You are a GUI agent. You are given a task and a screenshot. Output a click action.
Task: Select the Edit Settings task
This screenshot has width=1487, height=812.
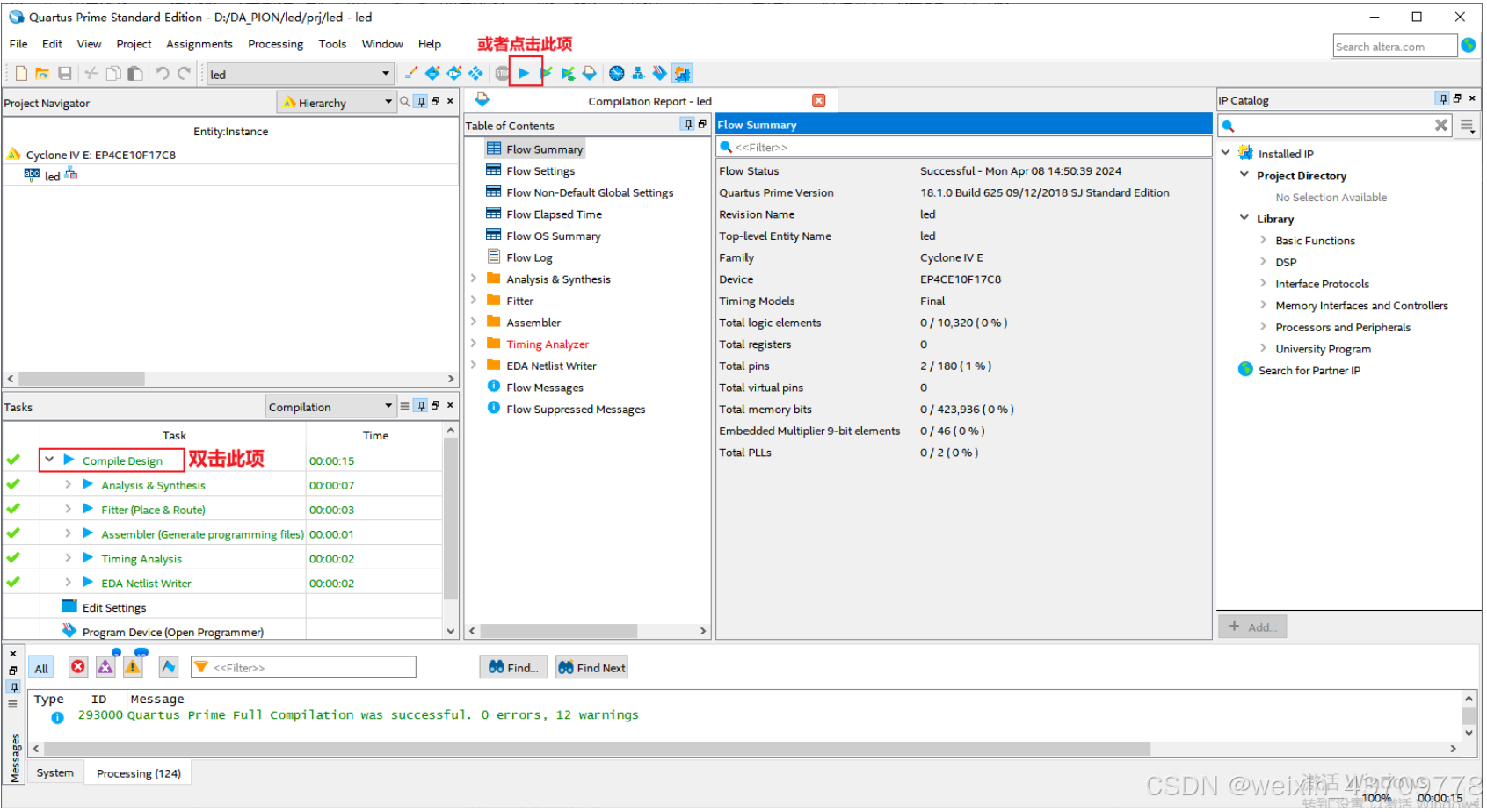tap(114, 607)
